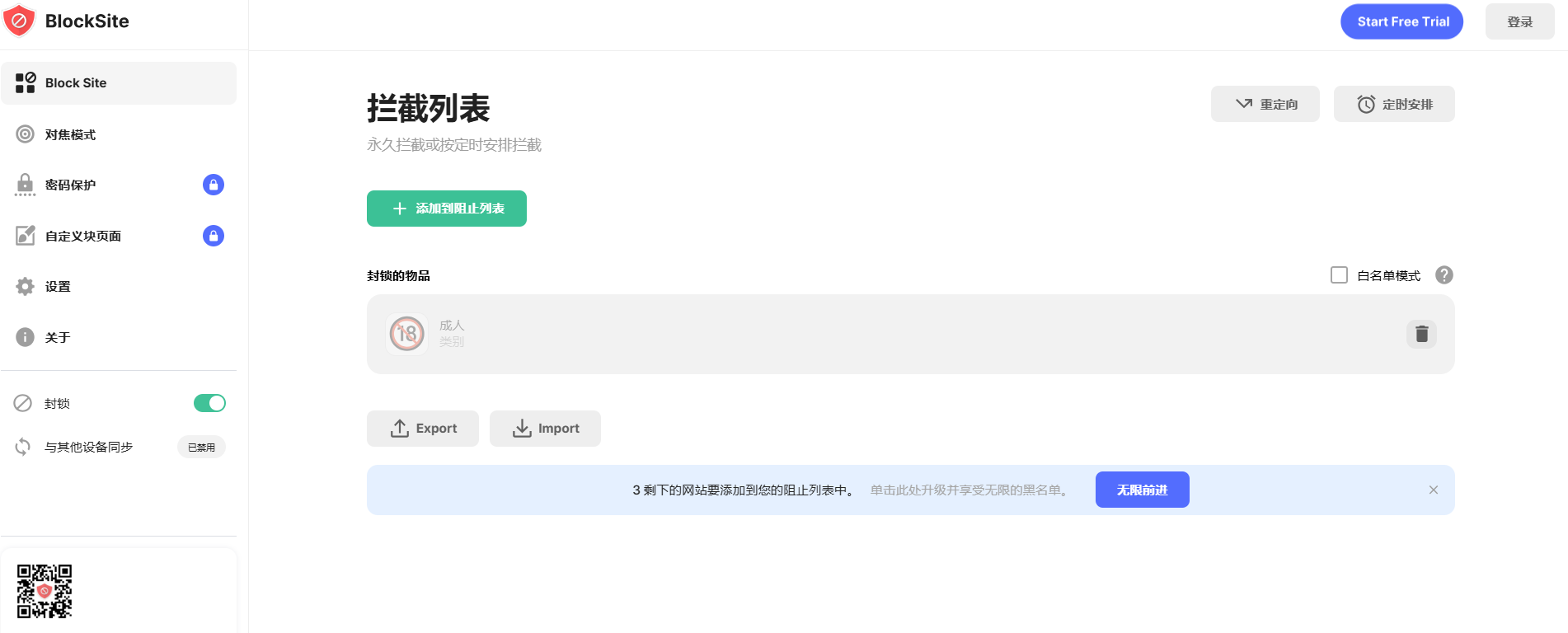Click the custom block page edit icon
The width and height of the screenshot is (1568, 633).
(26, 236)
